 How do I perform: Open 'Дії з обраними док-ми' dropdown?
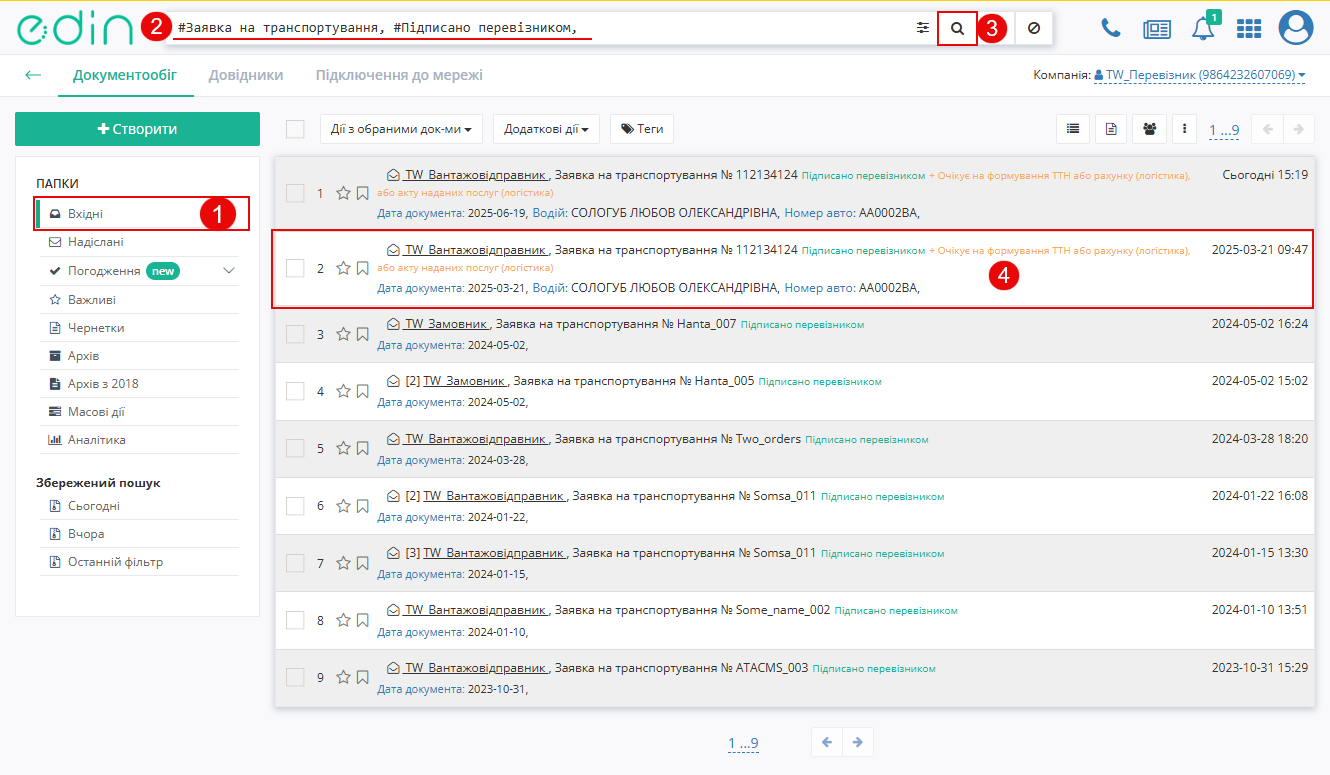click(401, 129)
